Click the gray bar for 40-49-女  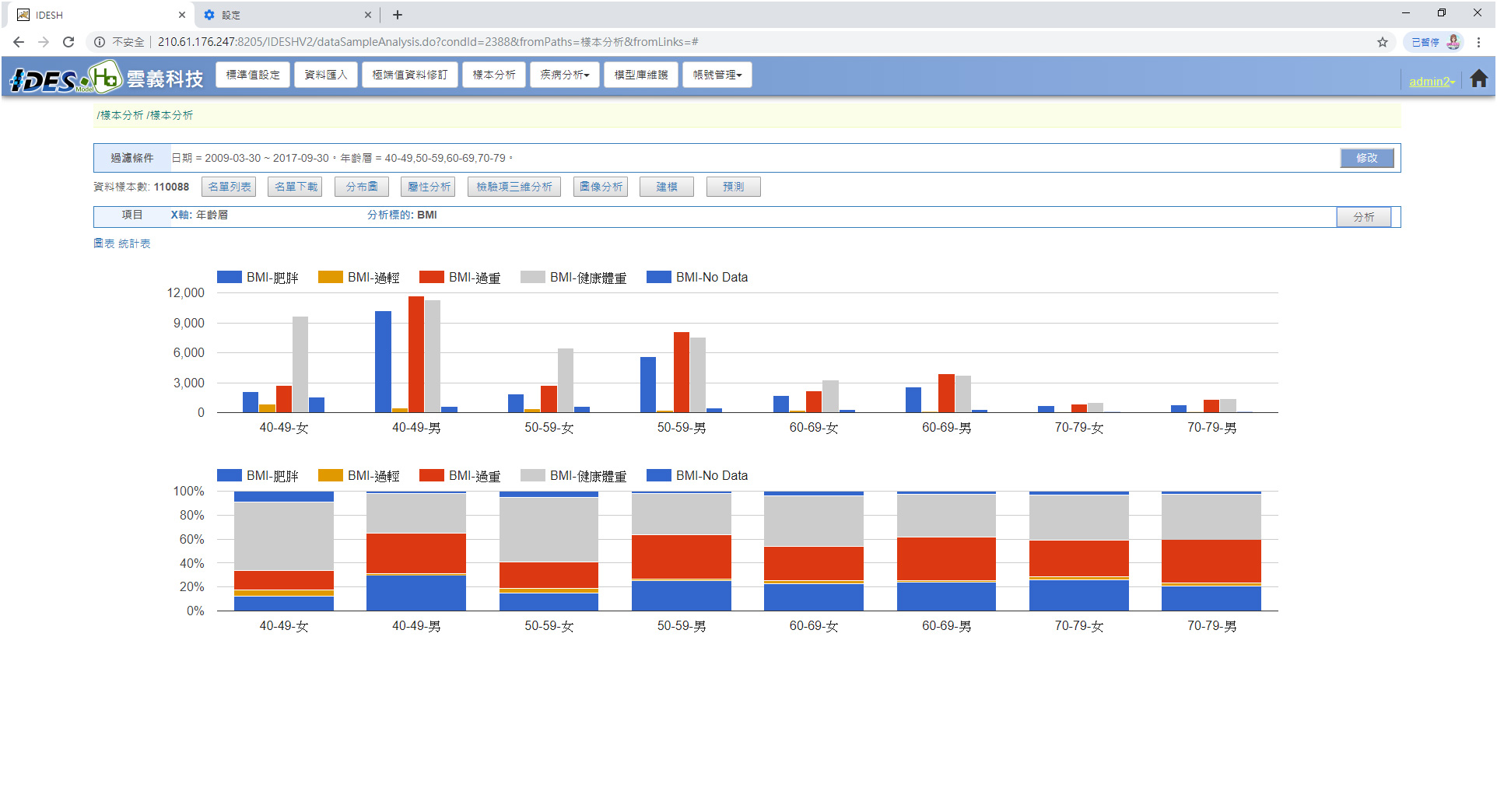[300, 364]
